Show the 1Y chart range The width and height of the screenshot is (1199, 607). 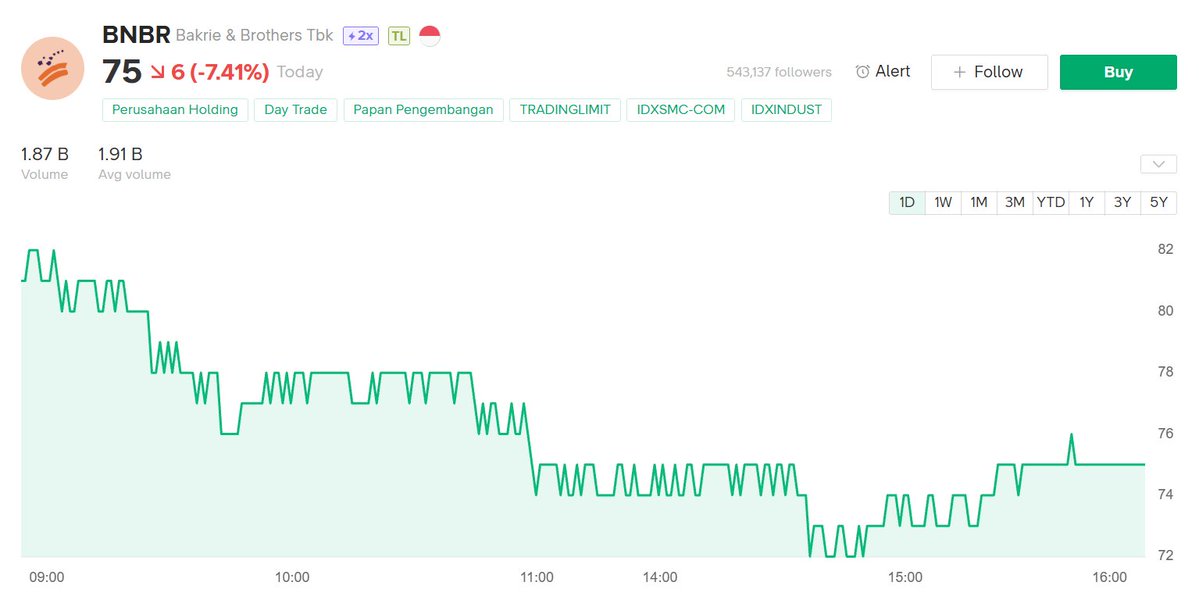point(1087,203)
